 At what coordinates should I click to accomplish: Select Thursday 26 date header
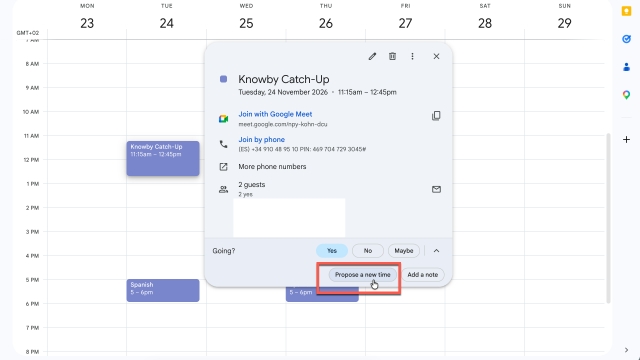[x=326, y=23]
